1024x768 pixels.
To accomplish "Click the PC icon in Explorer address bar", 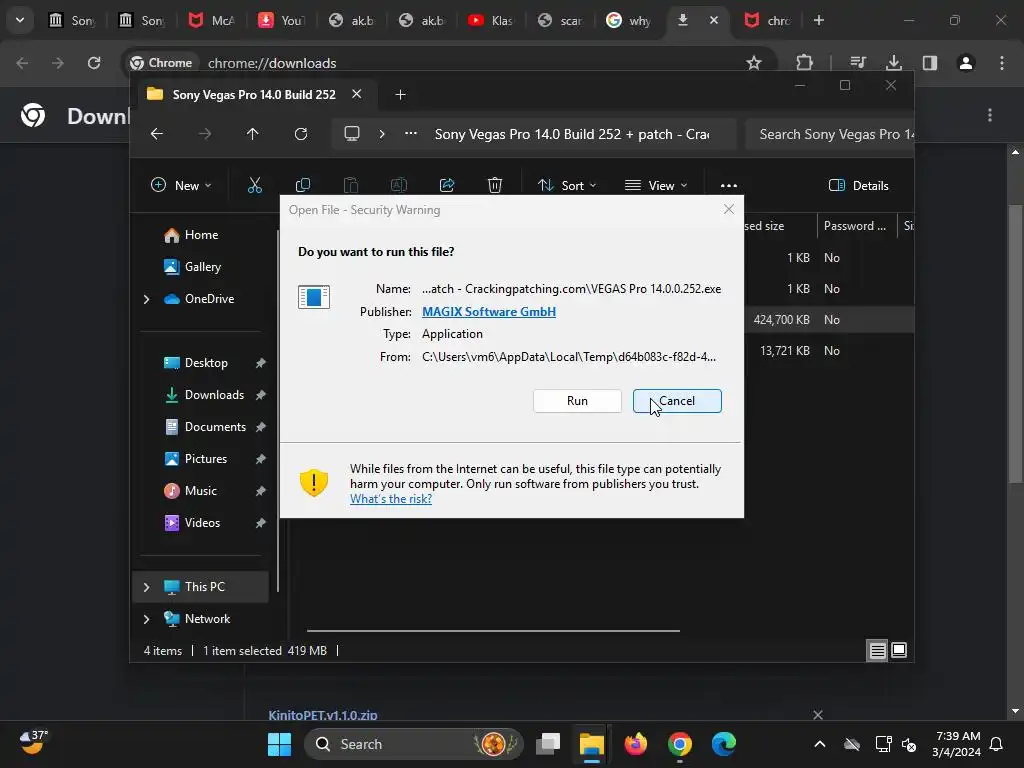I will [x=352, y=134].
